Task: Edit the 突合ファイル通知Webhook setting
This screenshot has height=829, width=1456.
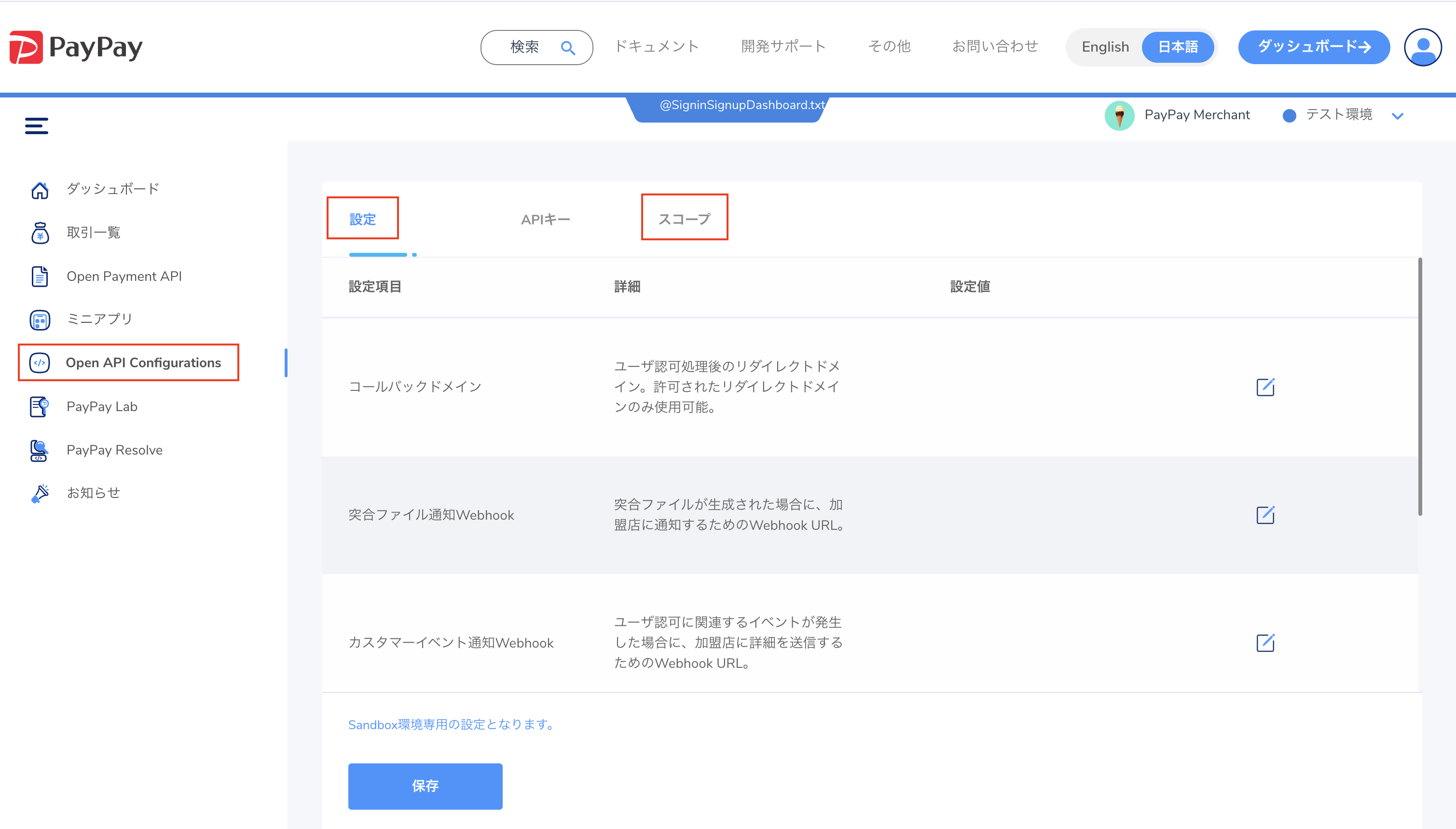Action: point(1265,515)
